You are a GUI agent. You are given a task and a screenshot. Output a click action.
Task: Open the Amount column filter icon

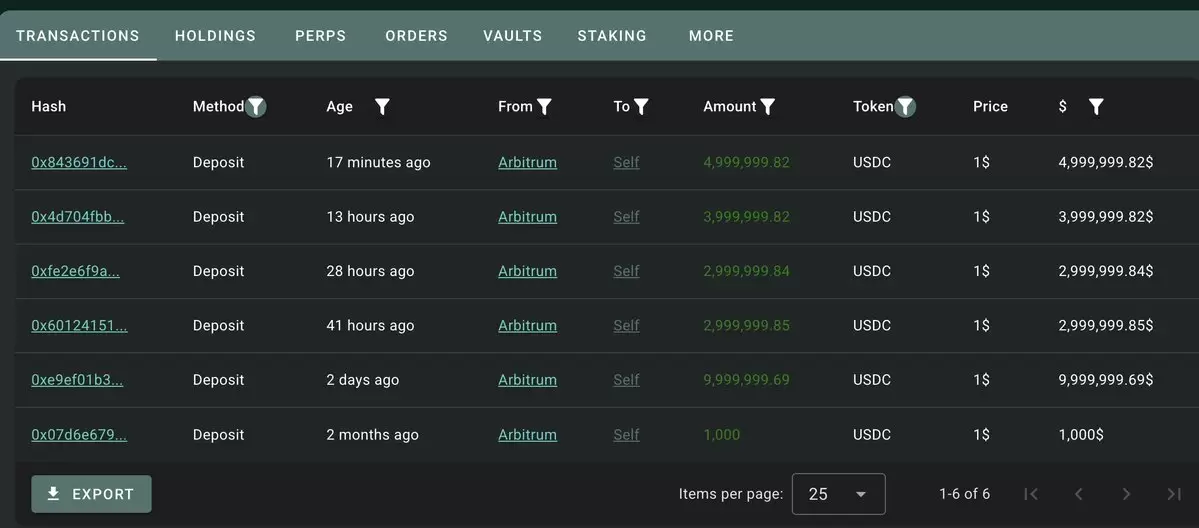[768, 106]
